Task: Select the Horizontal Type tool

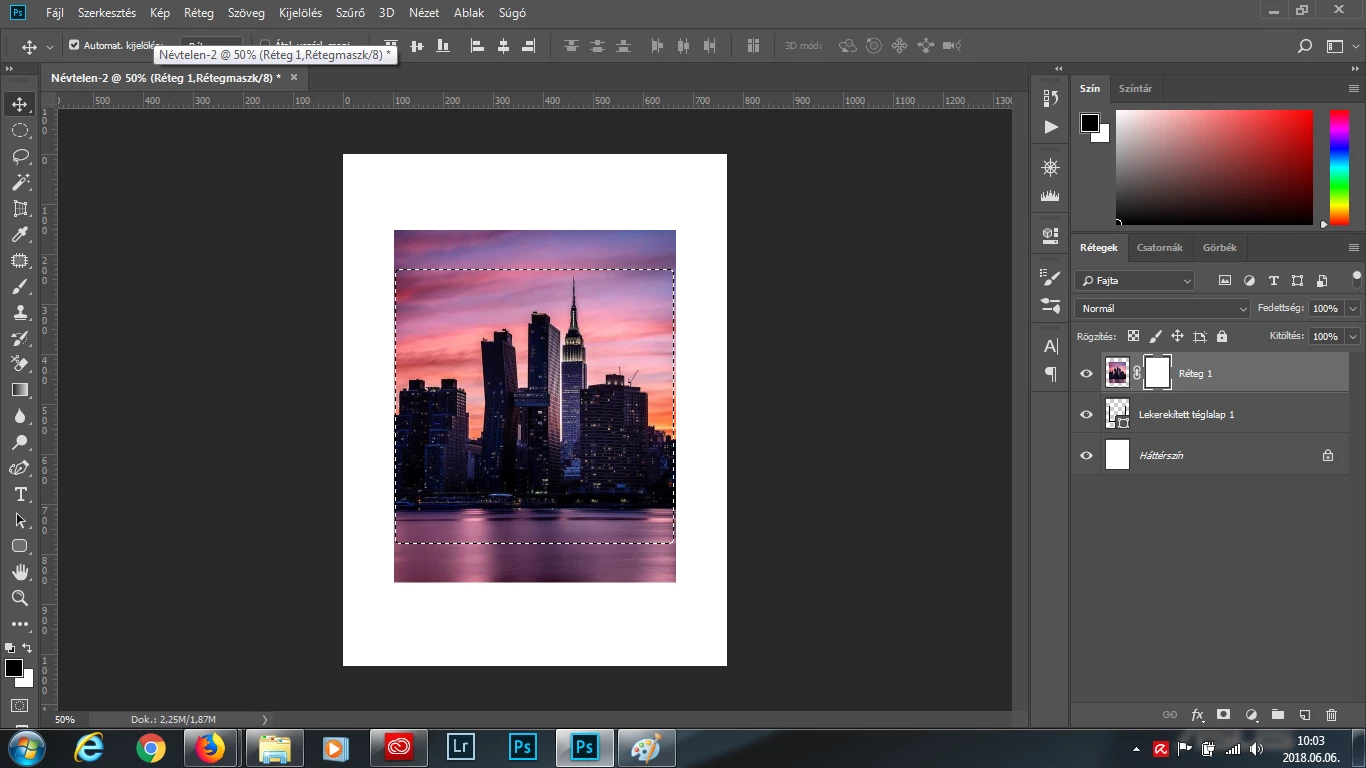Action: (20, 494)
